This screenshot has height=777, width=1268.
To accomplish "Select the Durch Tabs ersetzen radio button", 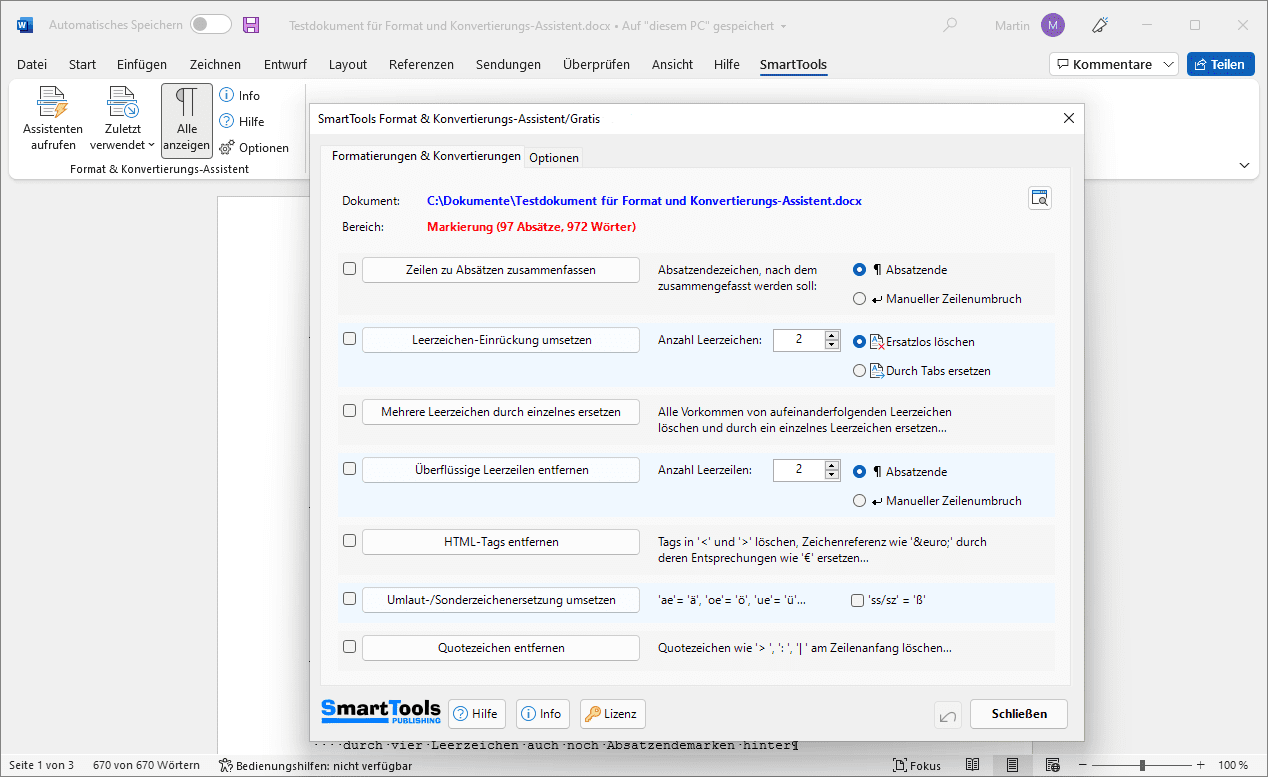I will [859, 371].
